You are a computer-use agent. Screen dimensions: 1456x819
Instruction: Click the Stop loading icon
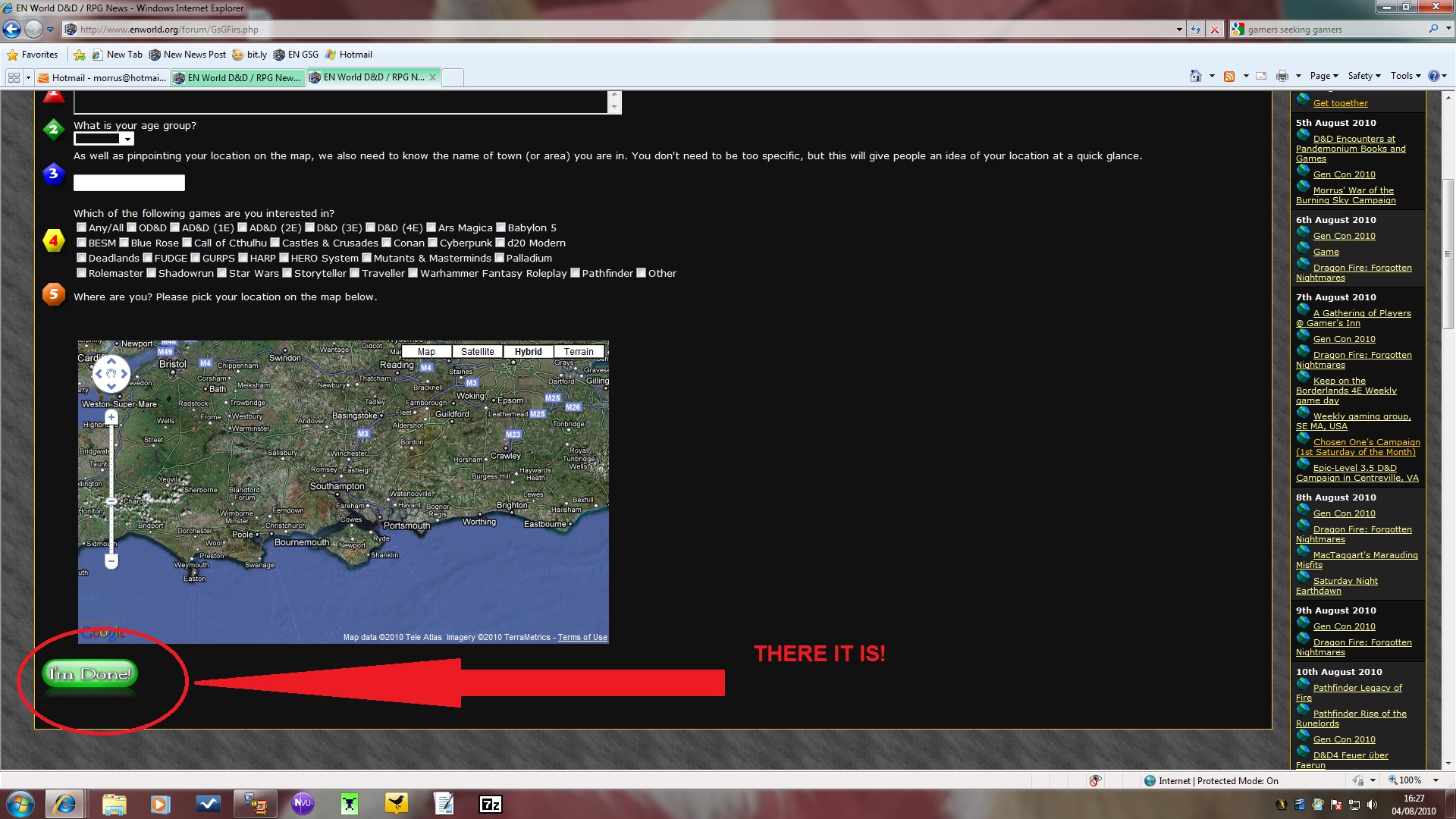1215,30
